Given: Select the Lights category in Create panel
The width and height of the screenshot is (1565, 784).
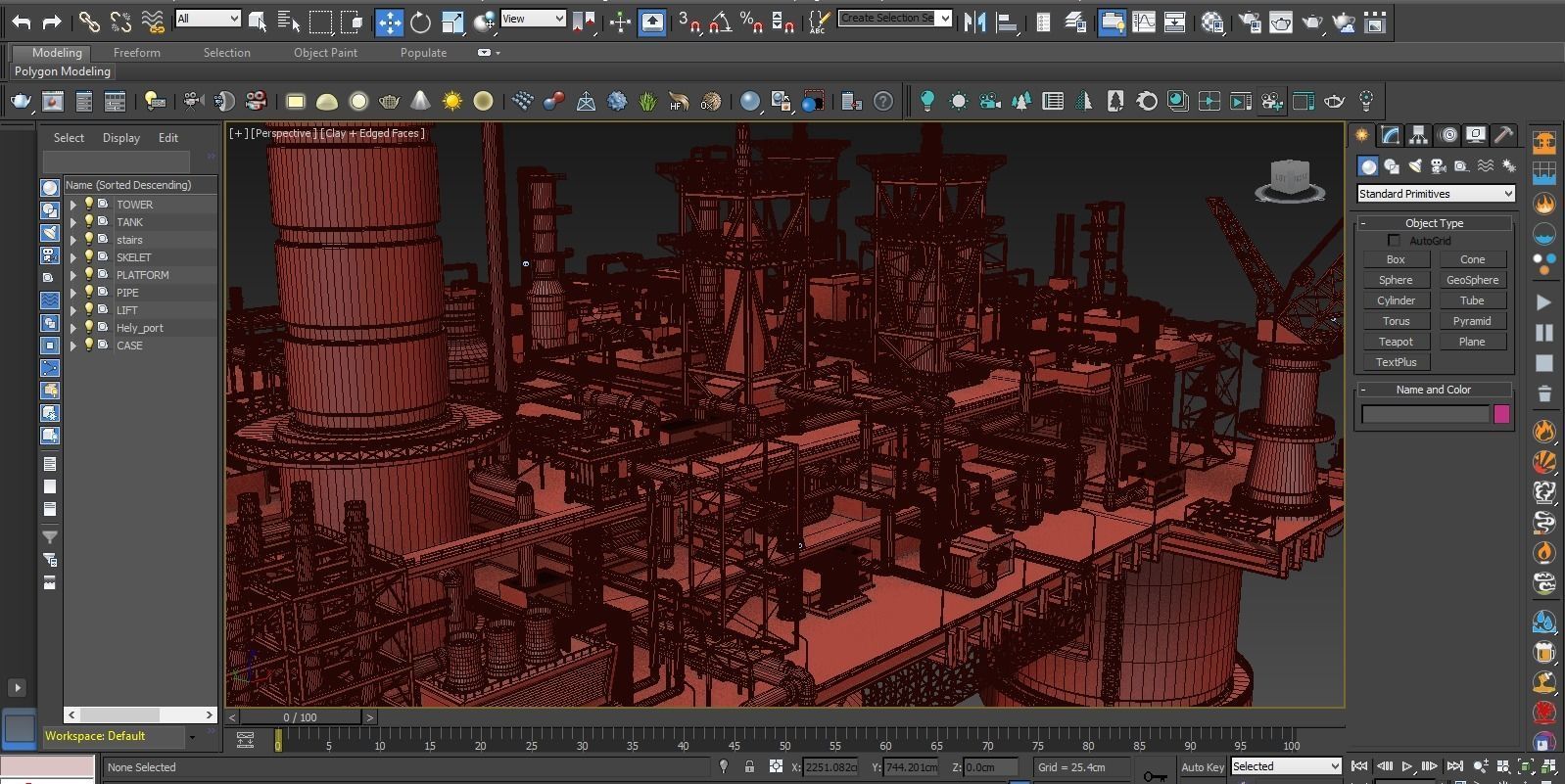Looking at the screenshot, I should point(1414,166).
